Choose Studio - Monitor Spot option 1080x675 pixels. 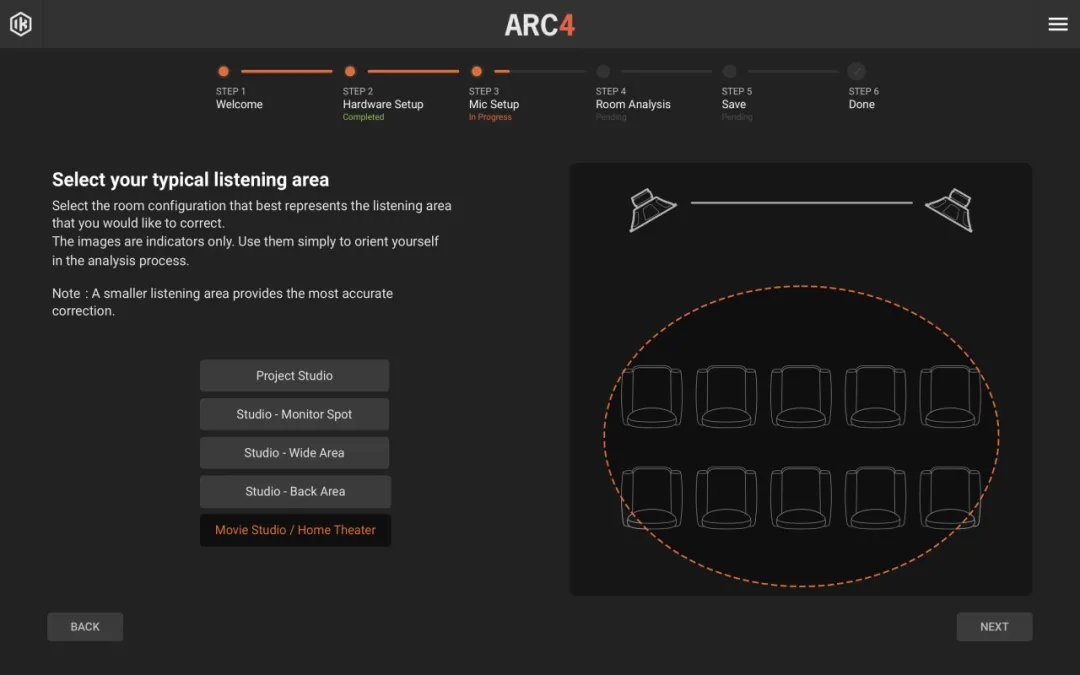294,414
